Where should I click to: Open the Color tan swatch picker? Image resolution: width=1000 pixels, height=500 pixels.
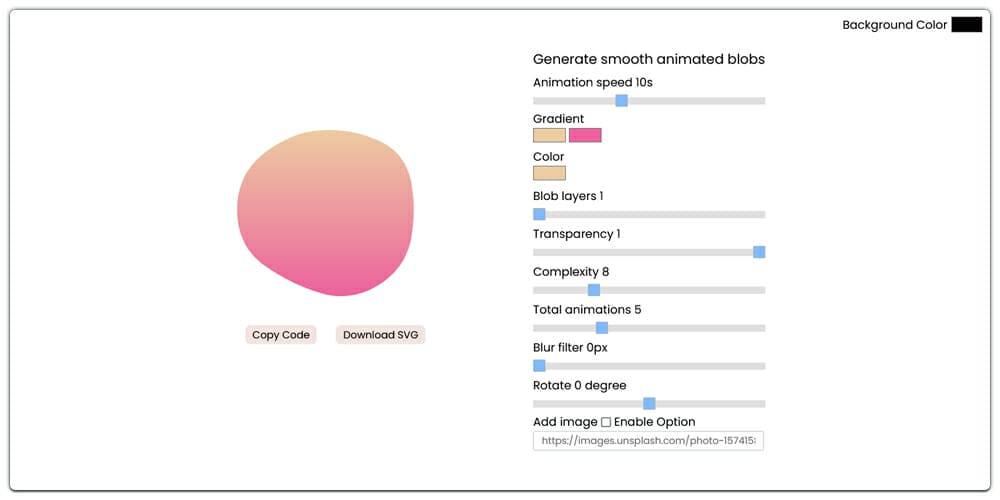point(549,173)
